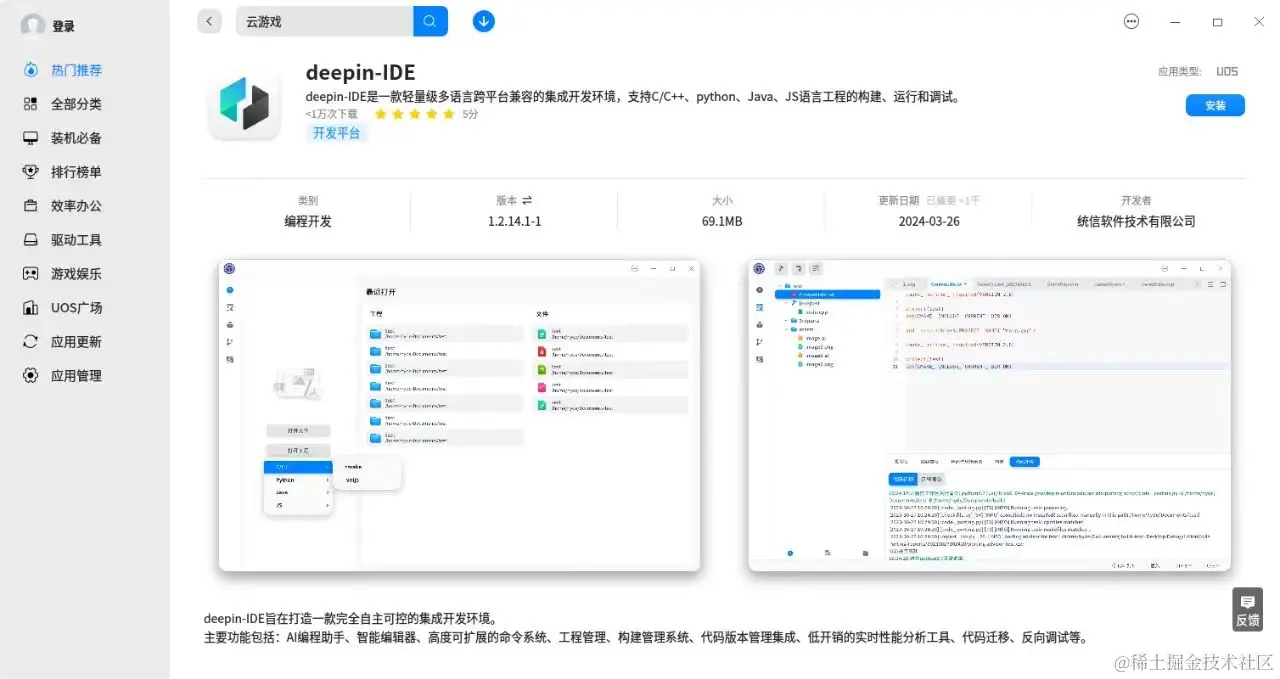Image resolution: width=1280 pixels, height=679 pixels.
Task: Click the 应用更新 refresh icon
Action: 31,342
